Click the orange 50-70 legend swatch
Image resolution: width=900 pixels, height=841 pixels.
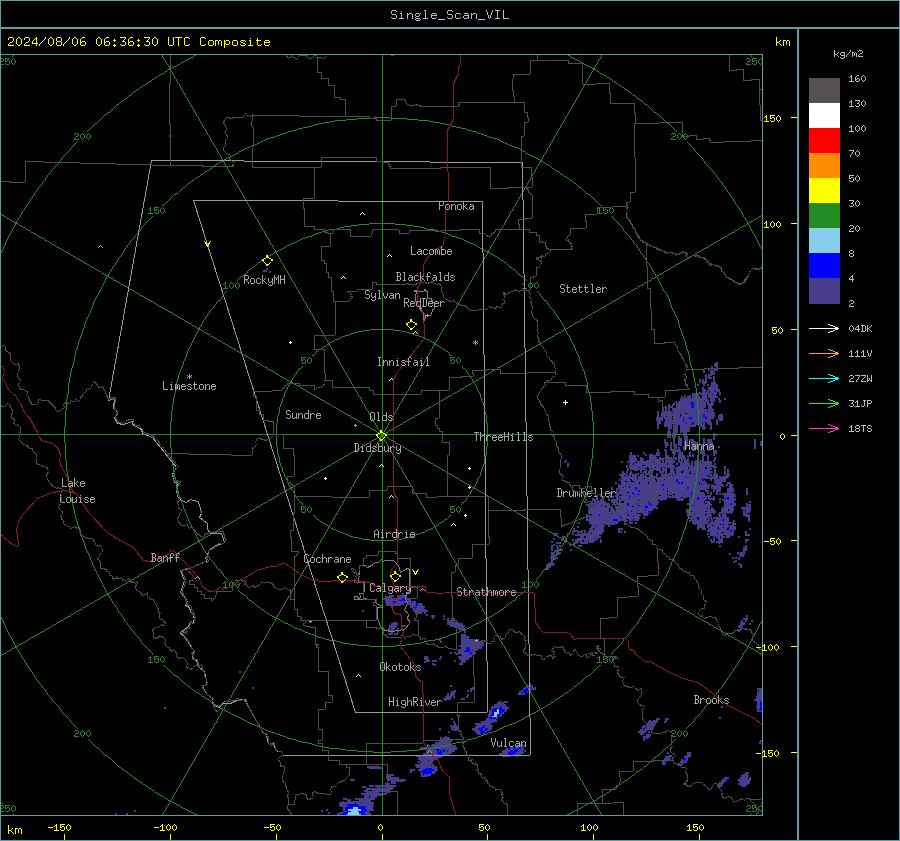(824, 165)
